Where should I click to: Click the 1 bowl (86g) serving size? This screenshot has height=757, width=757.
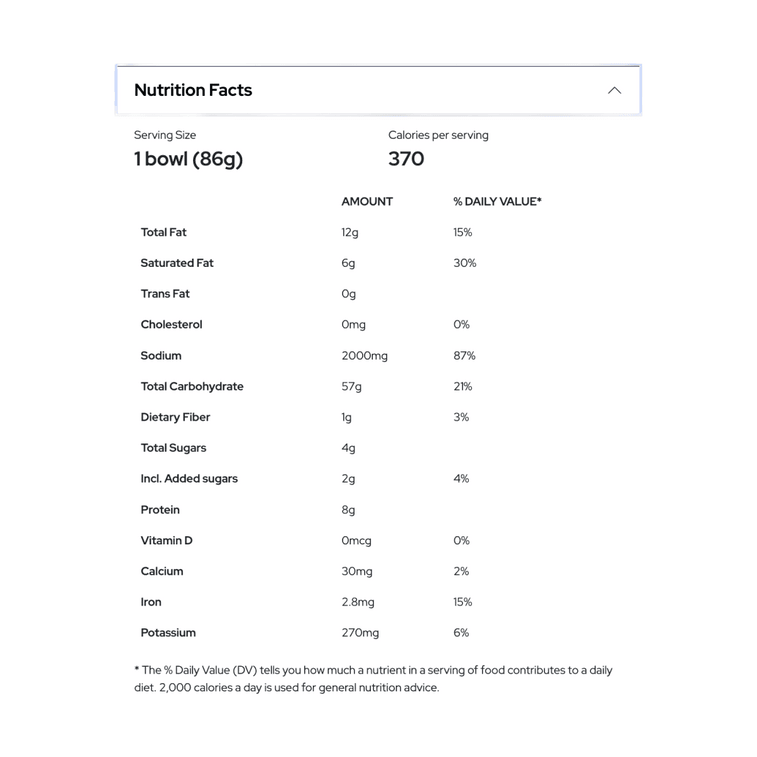188,159
